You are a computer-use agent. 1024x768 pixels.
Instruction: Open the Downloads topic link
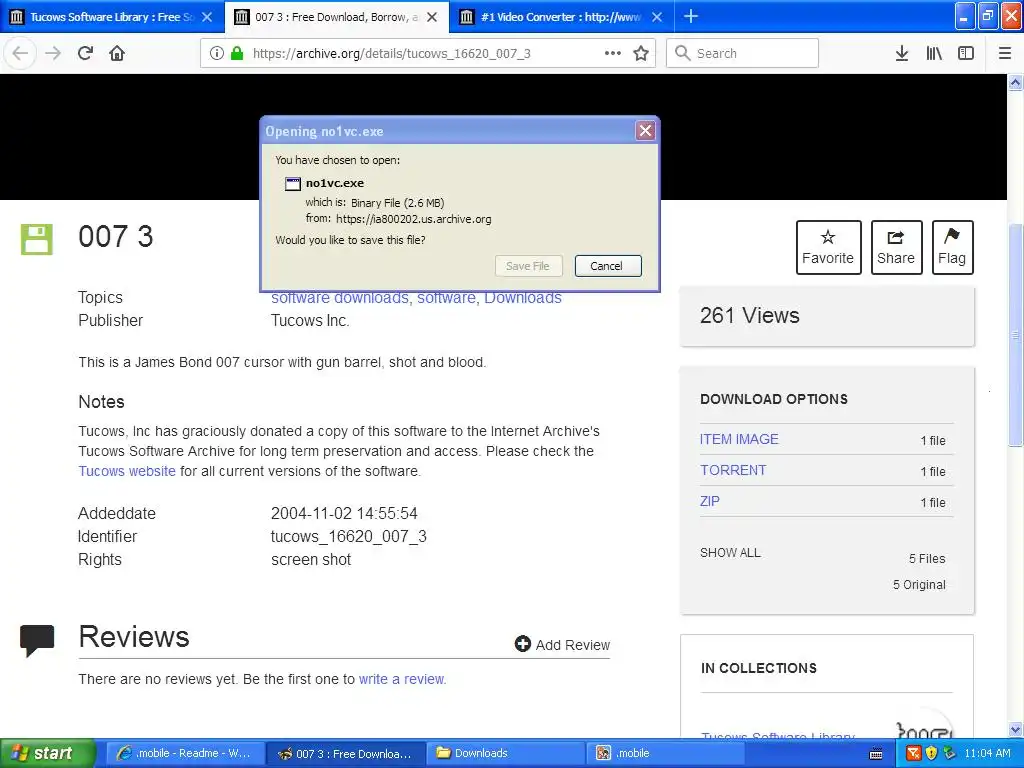(522, 298)
